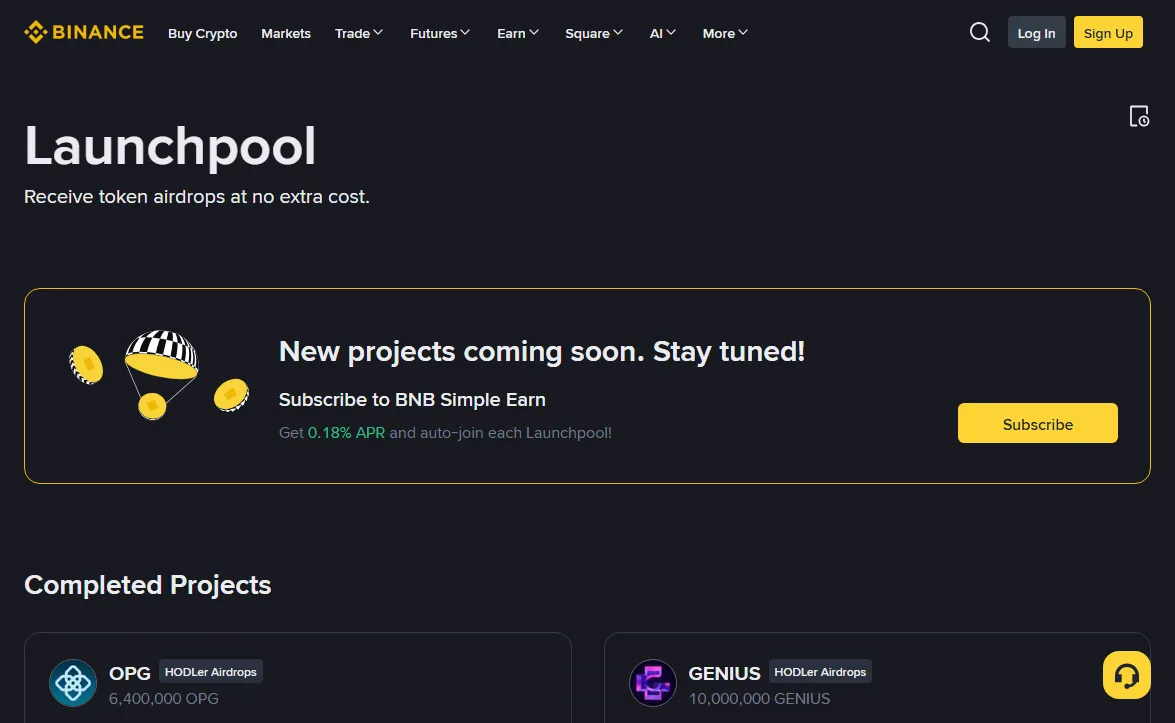Open the customer support headset chat
The height and width of the screenshot is (723, 1175).
(x=1126, y=675)
